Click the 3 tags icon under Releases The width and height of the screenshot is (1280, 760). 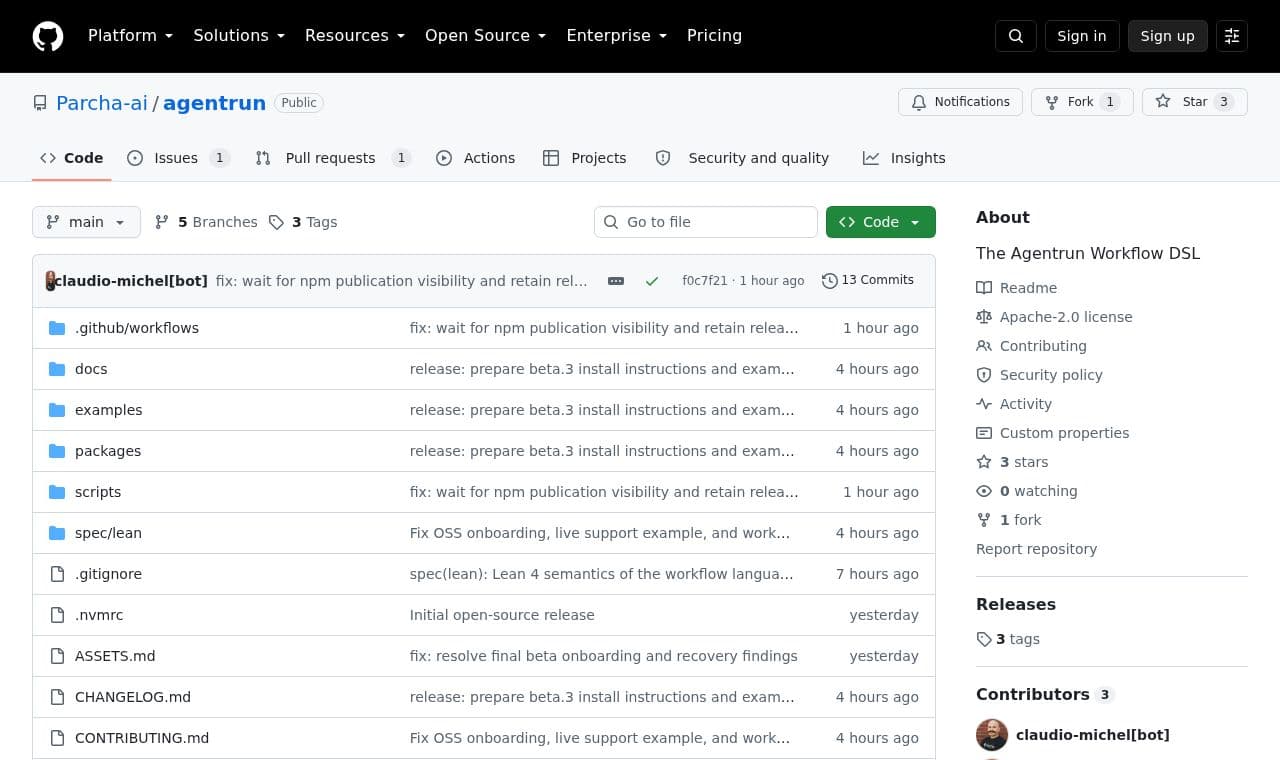click(984, 639)
